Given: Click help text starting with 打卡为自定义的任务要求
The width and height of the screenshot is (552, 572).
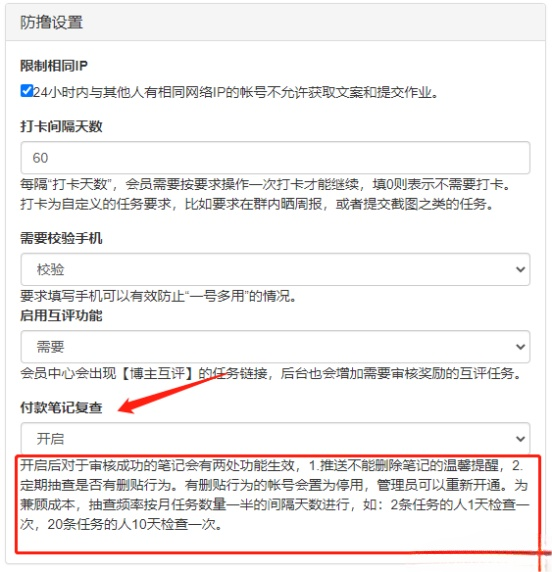Looking at the screenshot, I should pos(257,204).
